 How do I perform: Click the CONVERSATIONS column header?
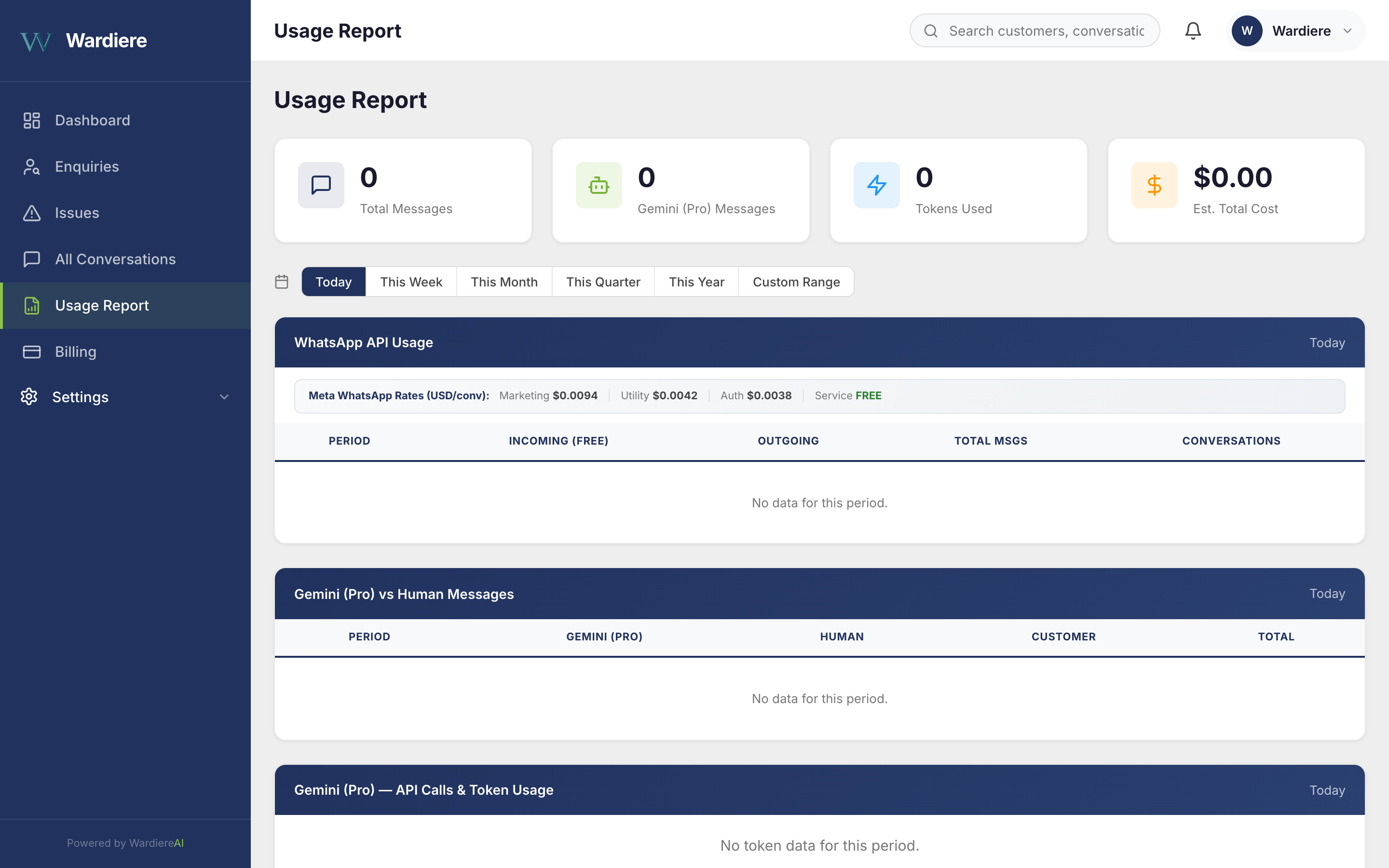1231,441
